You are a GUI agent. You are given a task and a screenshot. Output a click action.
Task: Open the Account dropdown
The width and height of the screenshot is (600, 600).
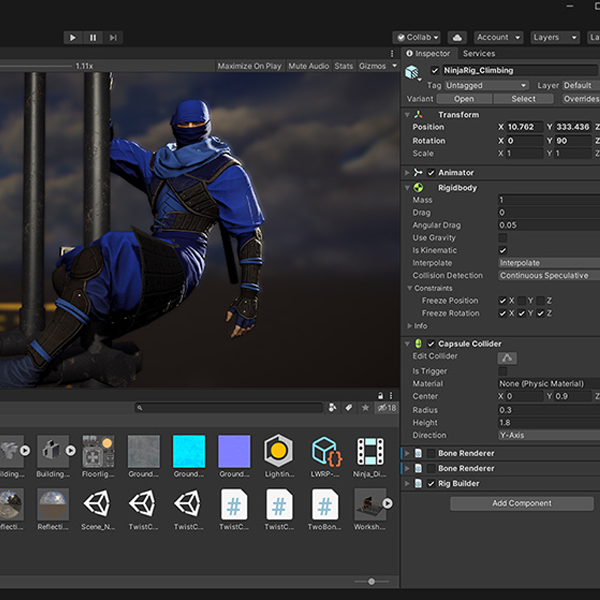tap(498, 37)
